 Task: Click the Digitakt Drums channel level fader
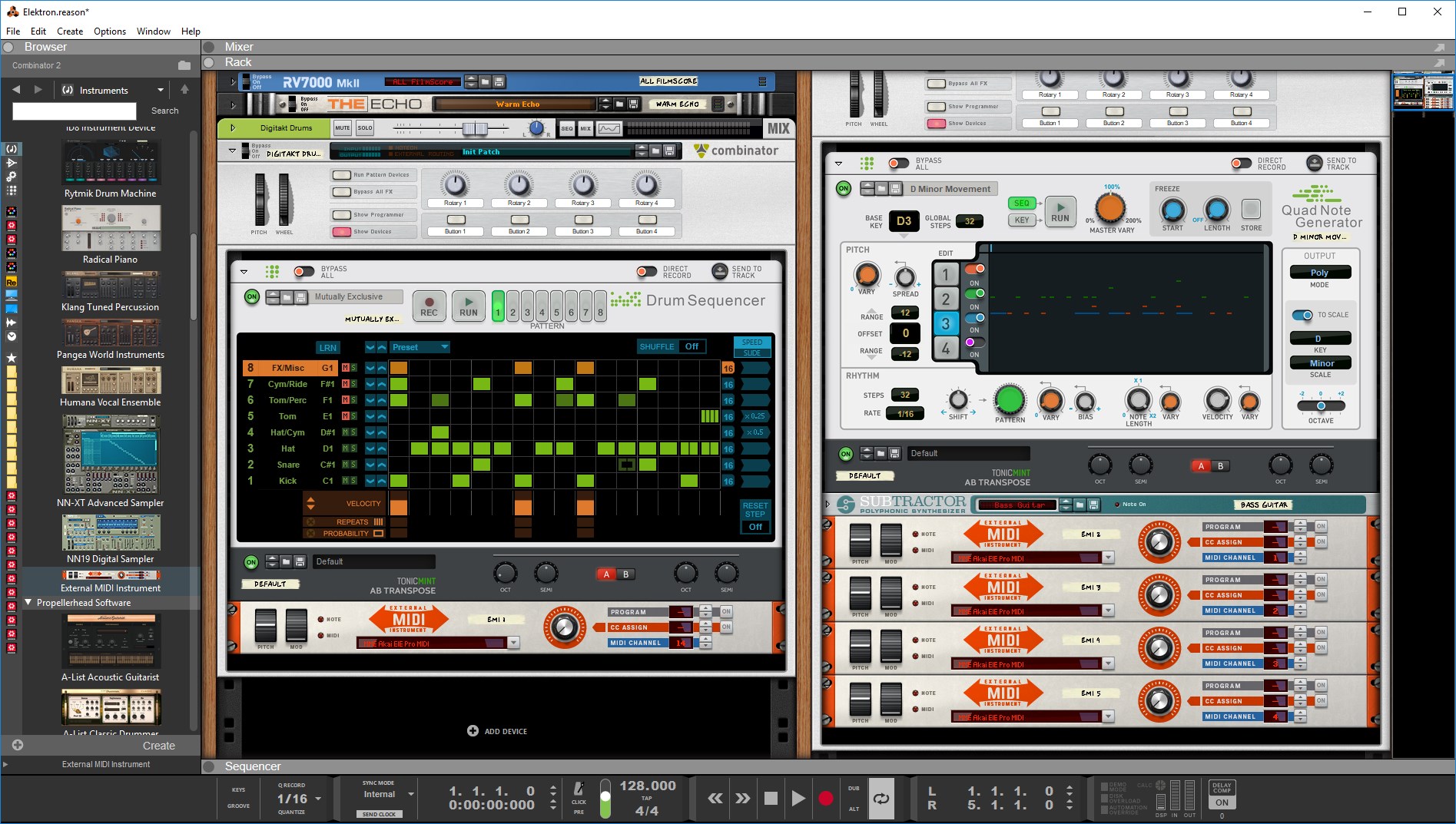click(x=474, y=129)
